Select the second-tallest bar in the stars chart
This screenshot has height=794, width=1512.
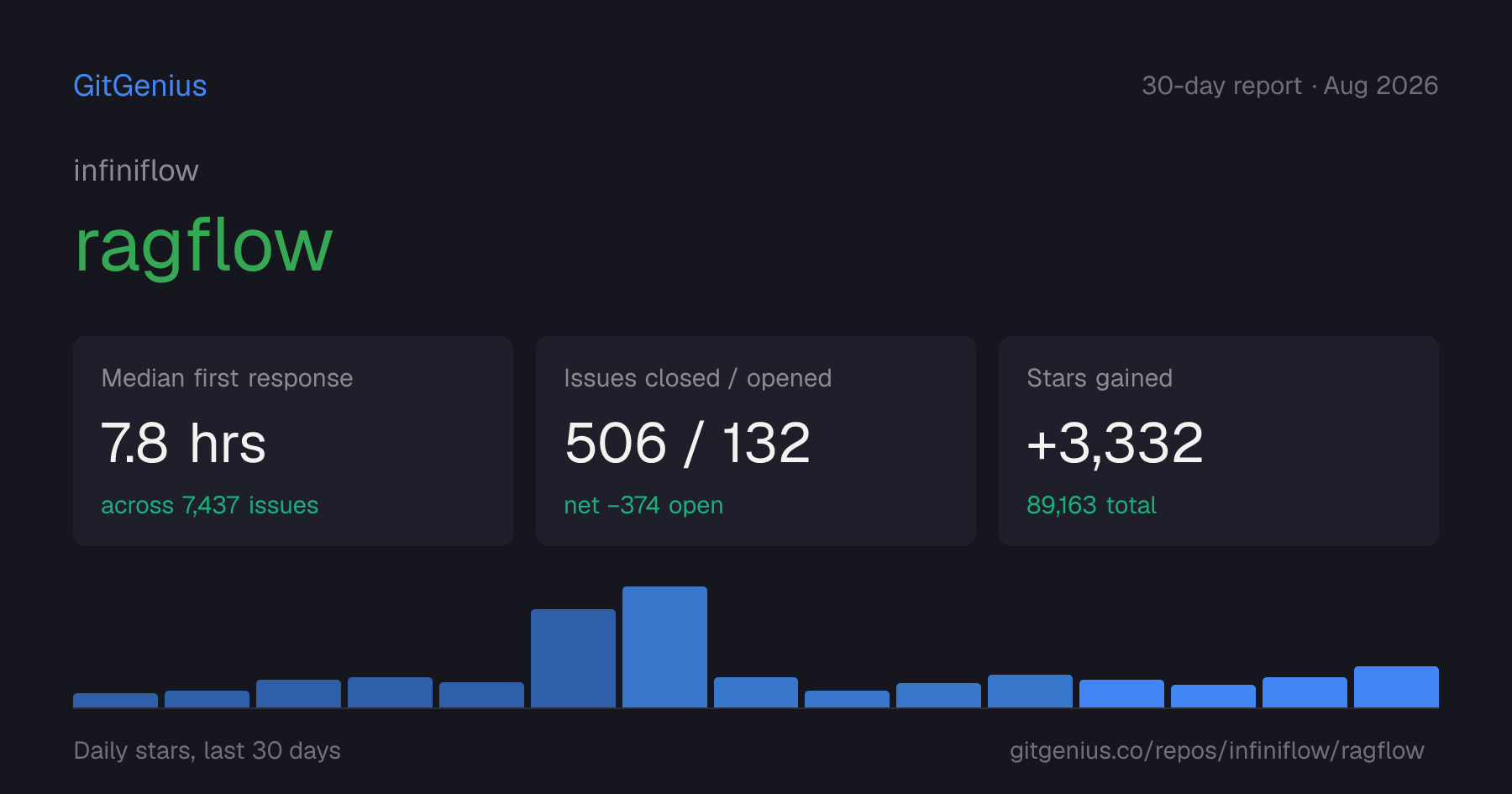[573, 658]
